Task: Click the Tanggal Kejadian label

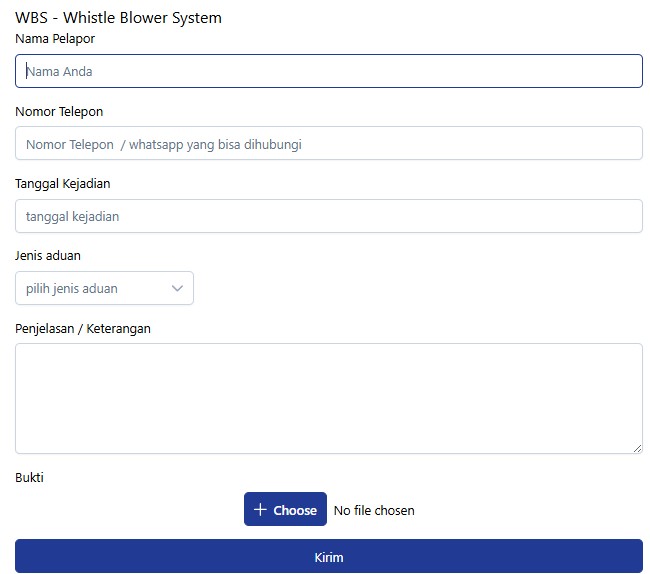Action: click(x=62, y=184)
